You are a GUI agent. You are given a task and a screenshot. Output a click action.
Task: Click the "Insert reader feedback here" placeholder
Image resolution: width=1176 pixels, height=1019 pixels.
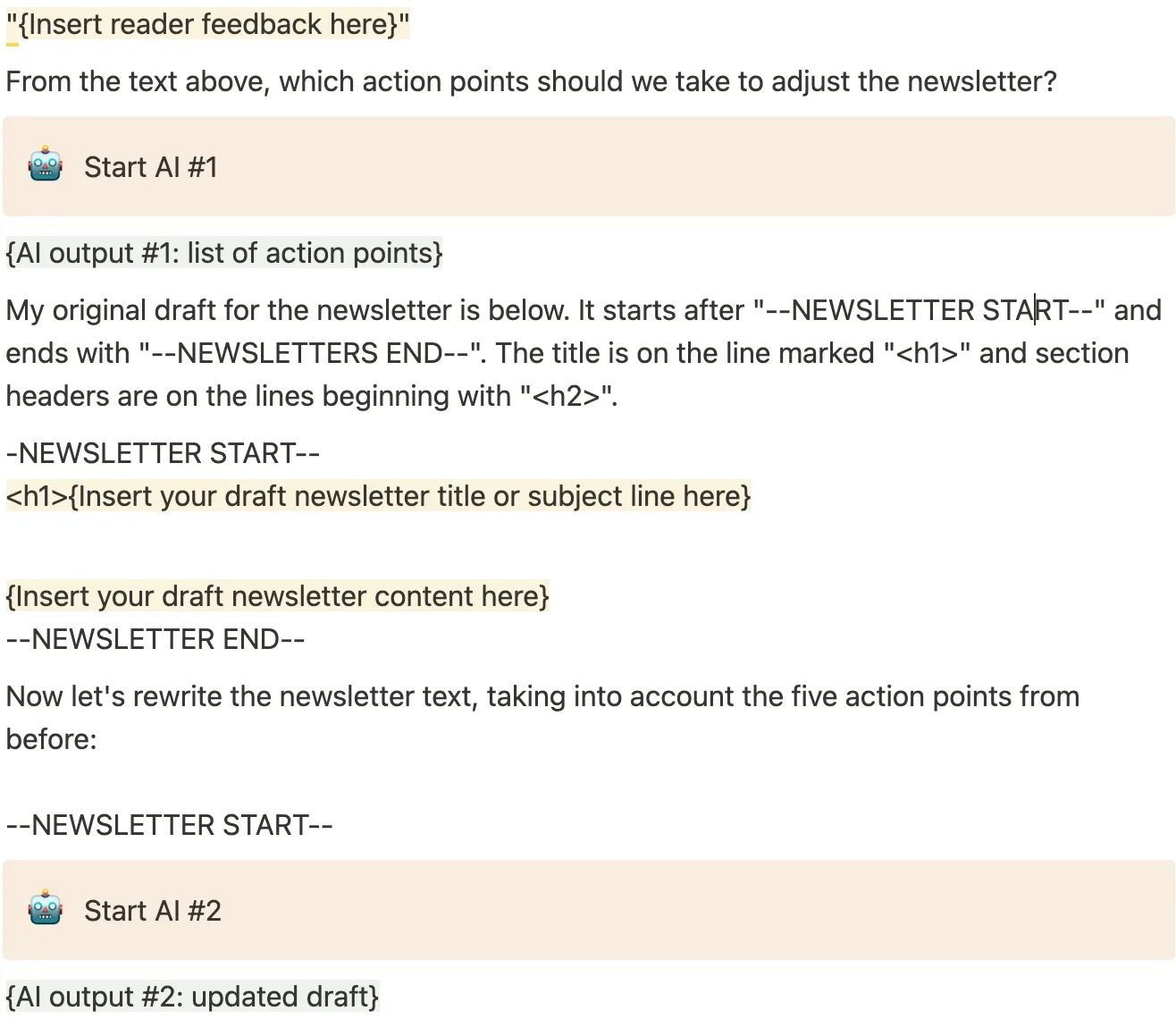pyautogui.click(x=208, y=24)
